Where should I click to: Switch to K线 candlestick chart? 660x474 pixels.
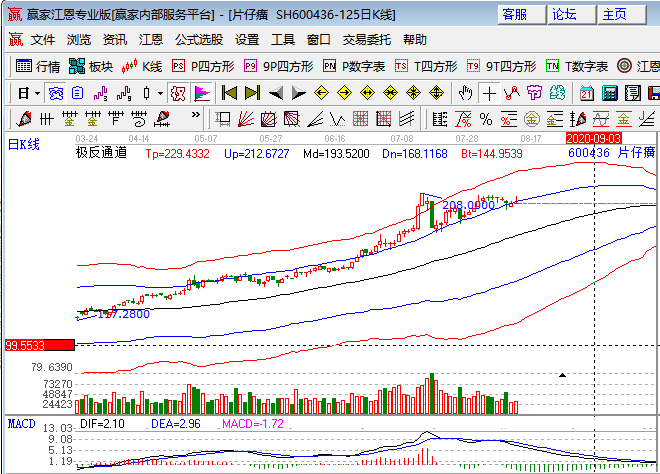[142, 67]
